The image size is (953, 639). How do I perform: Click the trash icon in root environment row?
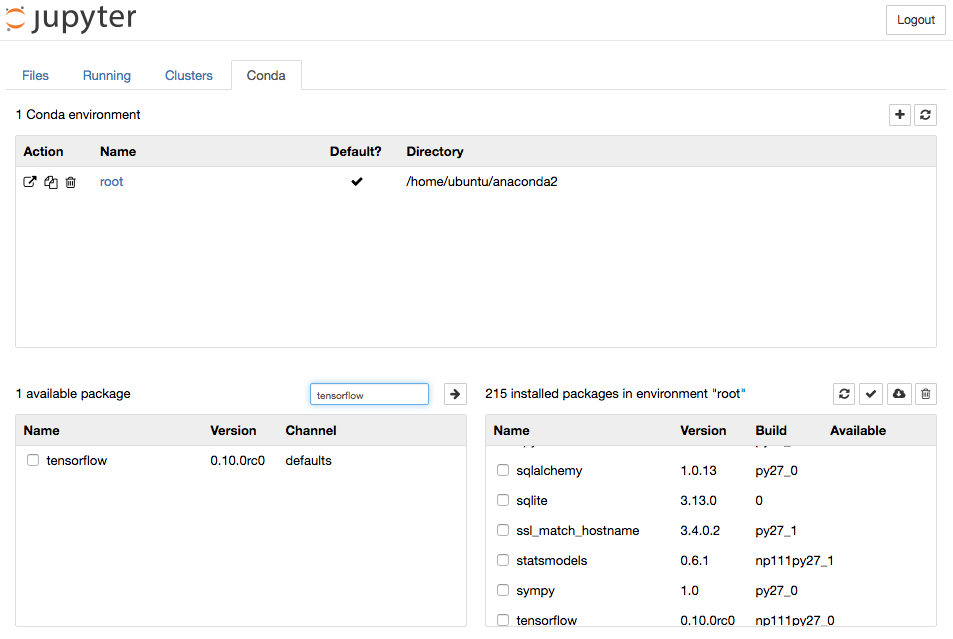tap(71, 182)
